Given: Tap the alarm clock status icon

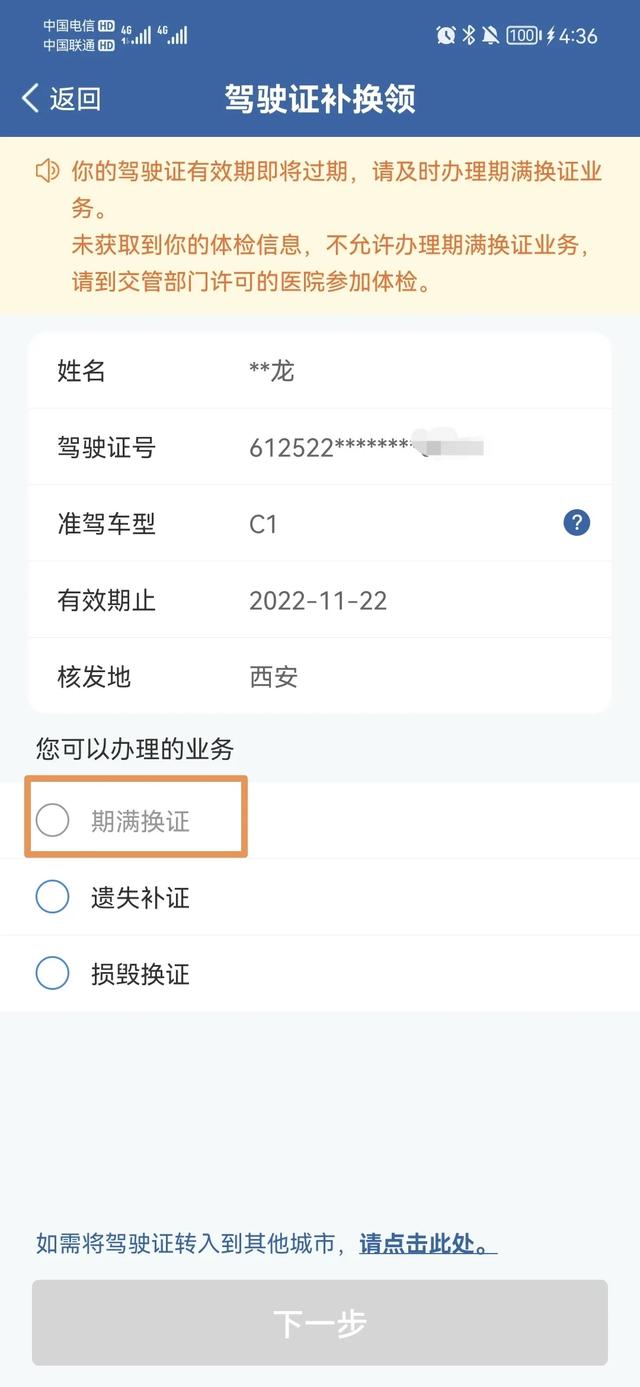Looking at the screenshot, I should tap(446, 36).
